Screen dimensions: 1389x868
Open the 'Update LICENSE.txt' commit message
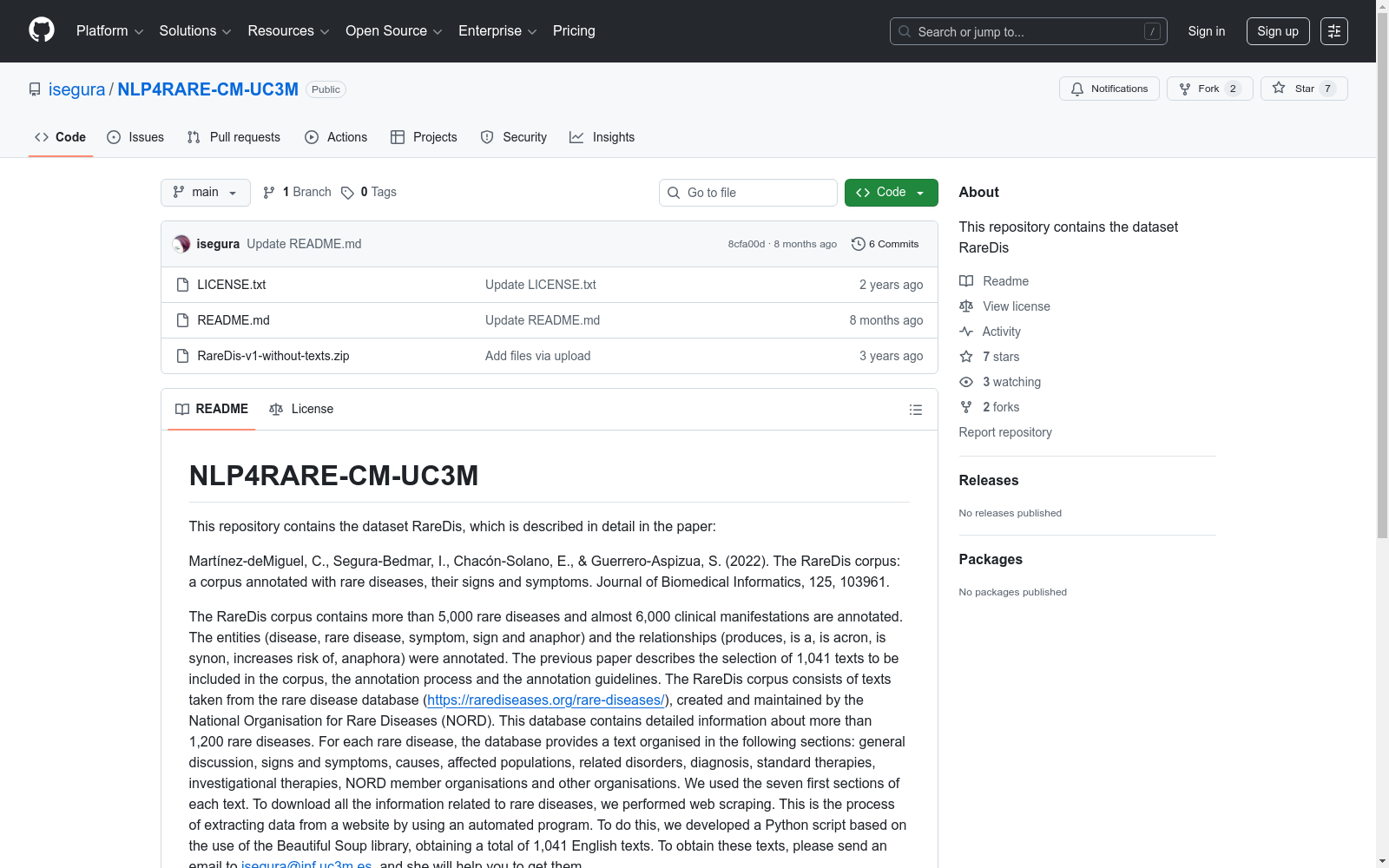pos(541,285)
